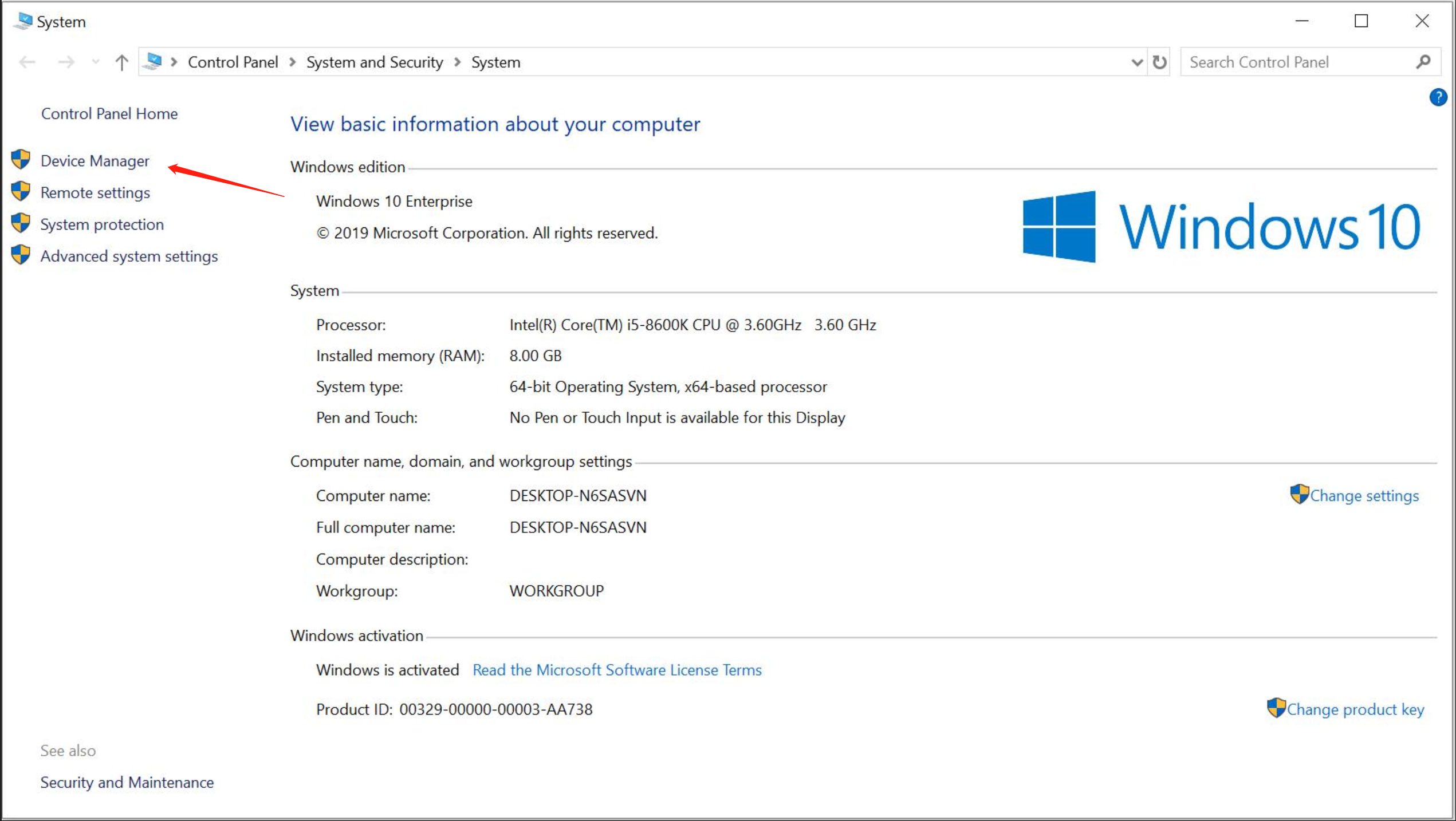
Task: Open help with the blue question mark icon
Action: (1438, 97)
